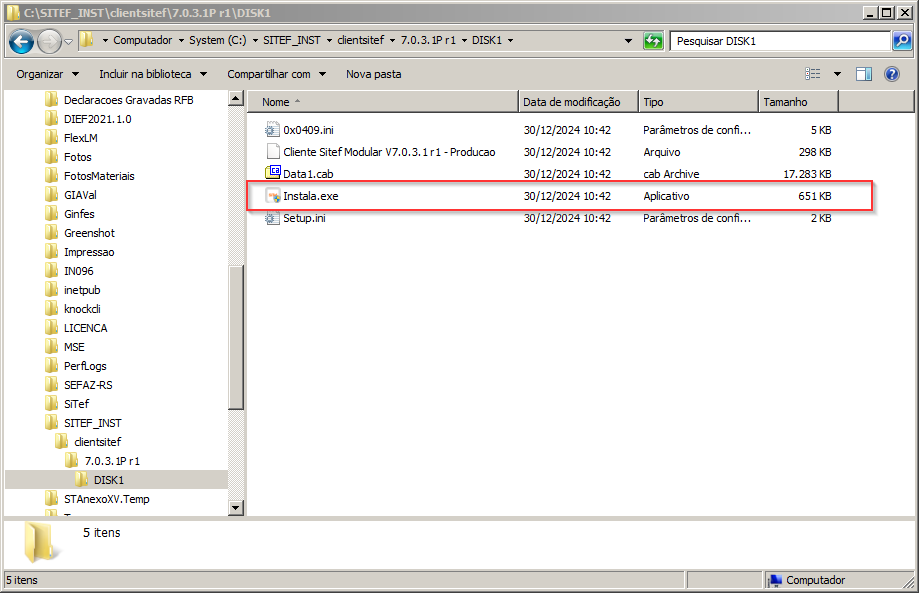Open the Organizar menu
This screenshot has width=919, height=593.
tap(47, 74)
